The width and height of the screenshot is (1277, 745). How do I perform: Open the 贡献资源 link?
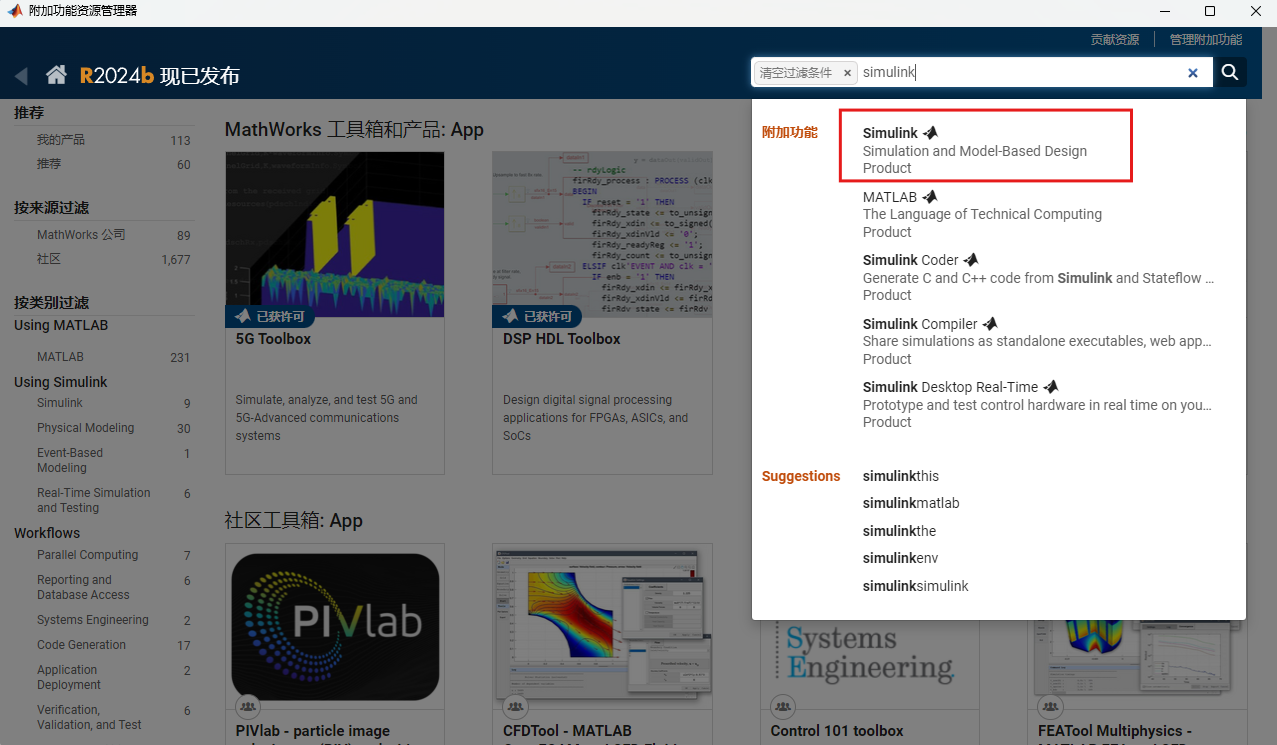point(1114,40)
